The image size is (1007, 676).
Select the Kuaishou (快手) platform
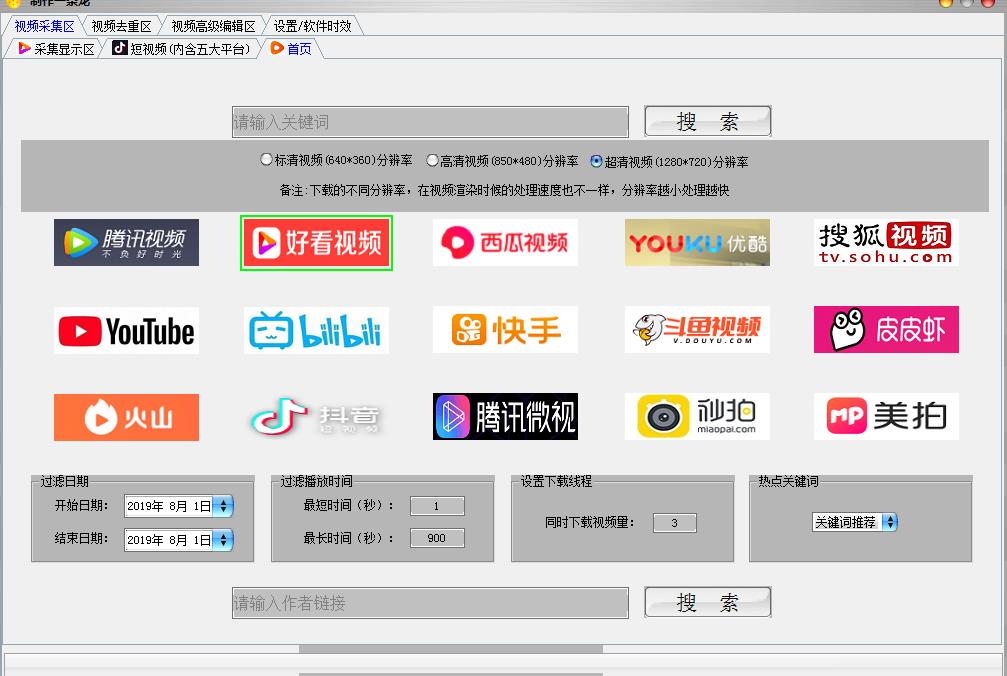505,330
